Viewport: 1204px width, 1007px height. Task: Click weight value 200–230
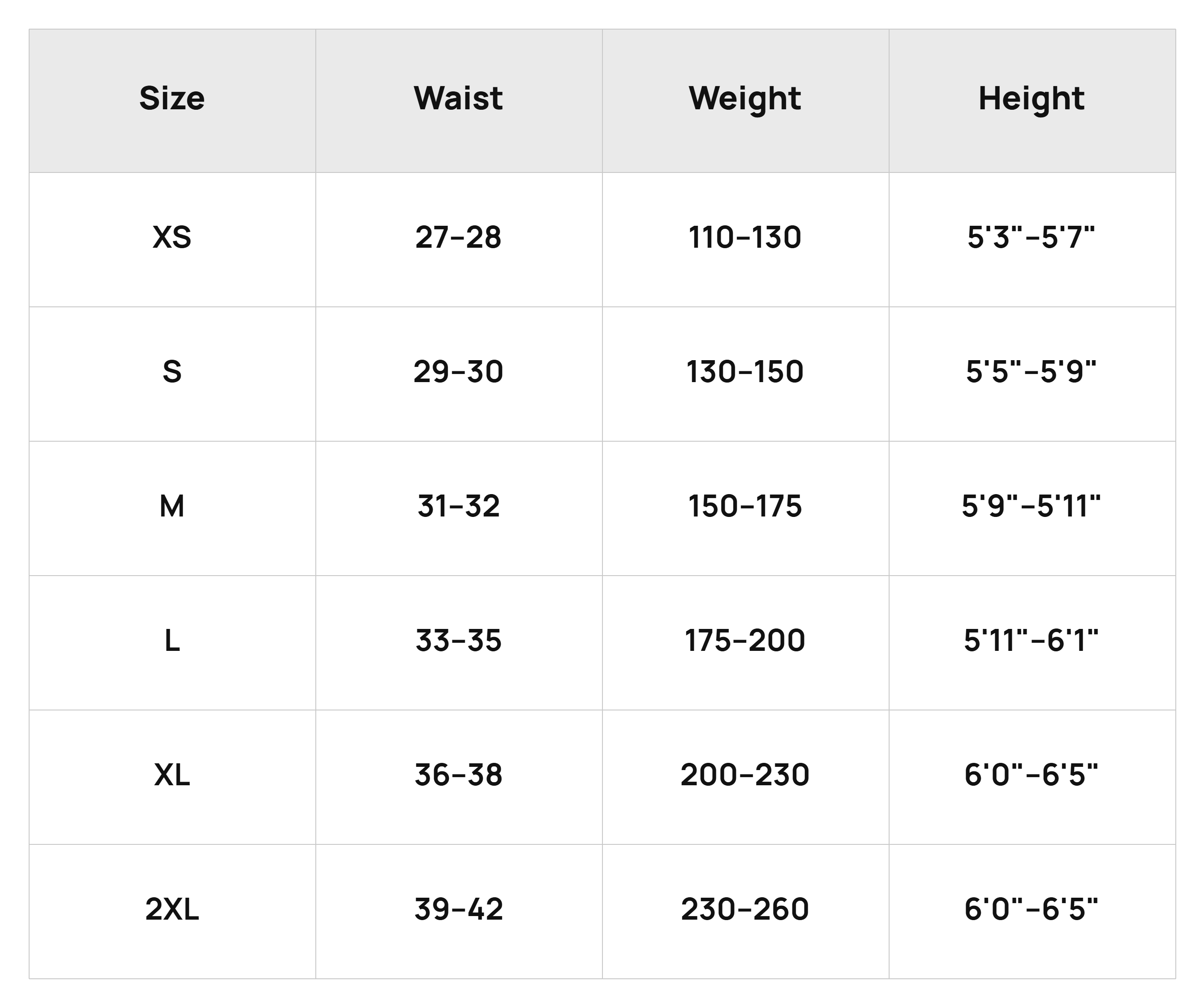(745, 775)
